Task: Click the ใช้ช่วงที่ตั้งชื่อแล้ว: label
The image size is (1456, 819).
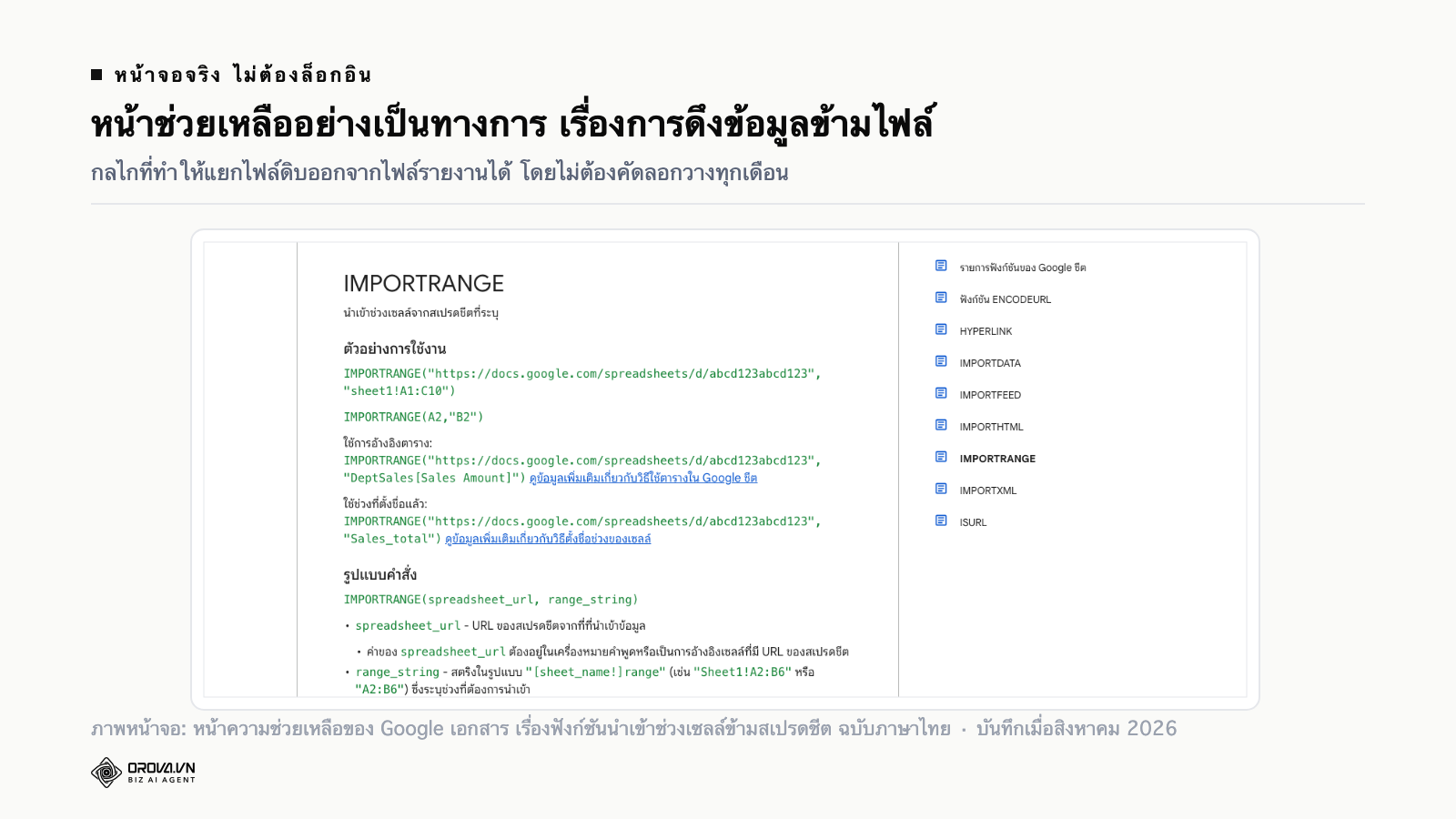Action: [x=385, y=504]
